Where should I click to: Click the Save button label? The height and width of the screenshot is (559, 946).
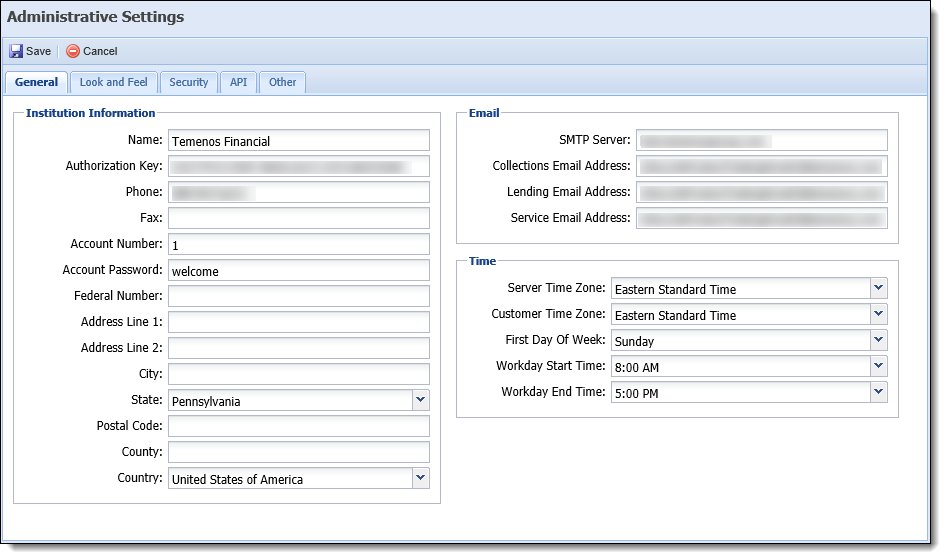coord(38,51)
